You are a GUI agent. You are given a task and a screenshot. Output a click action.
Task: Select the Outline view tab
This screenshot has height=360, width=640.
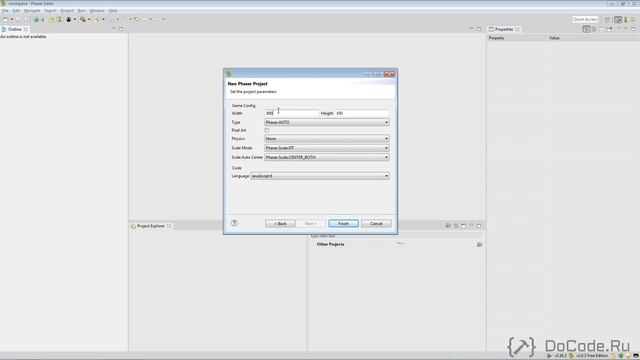tap(14, 29)
